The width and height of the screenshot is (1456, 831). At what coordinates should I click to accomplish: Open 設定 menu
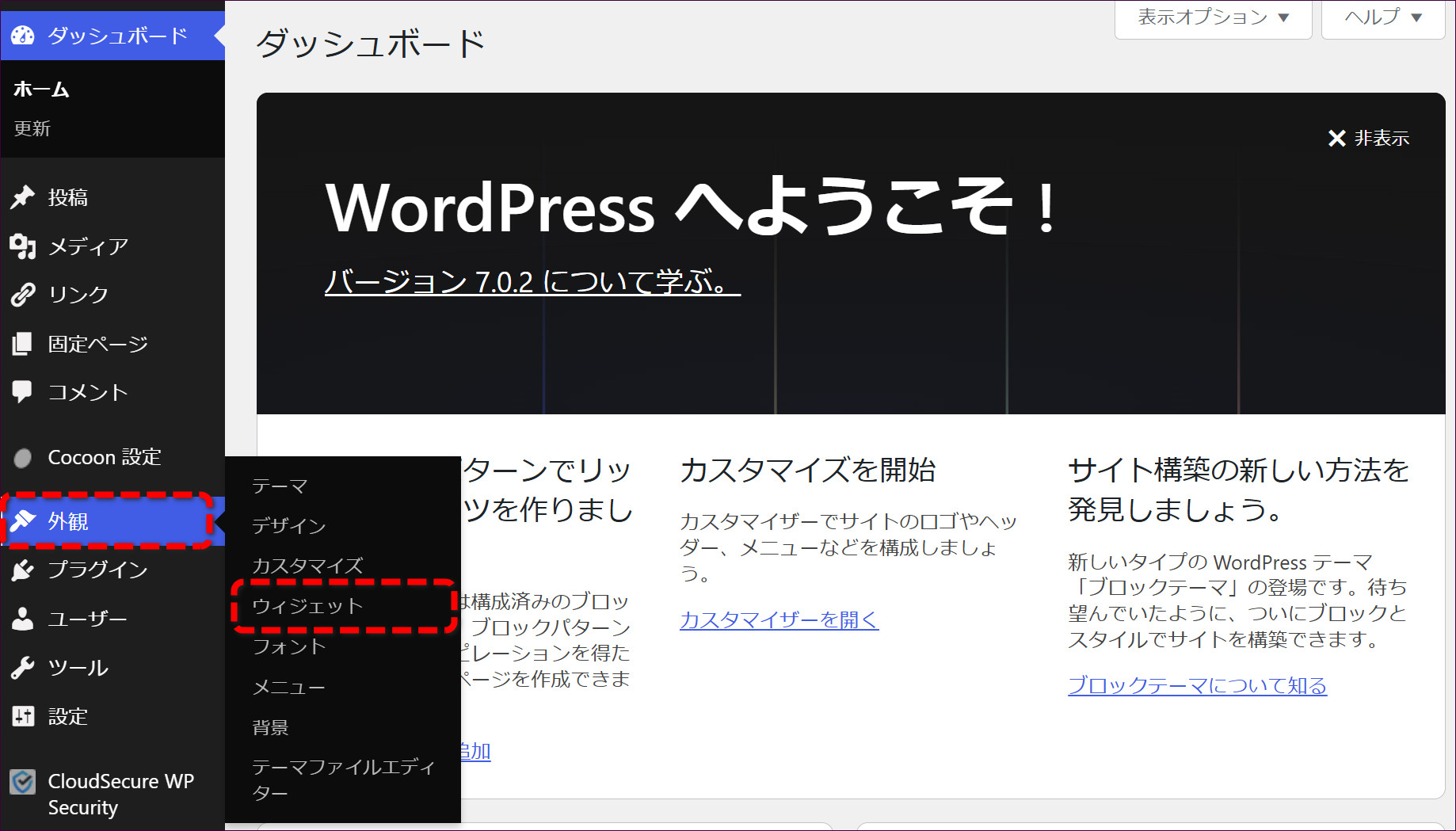pyautogui.click(x=112, y=716)
